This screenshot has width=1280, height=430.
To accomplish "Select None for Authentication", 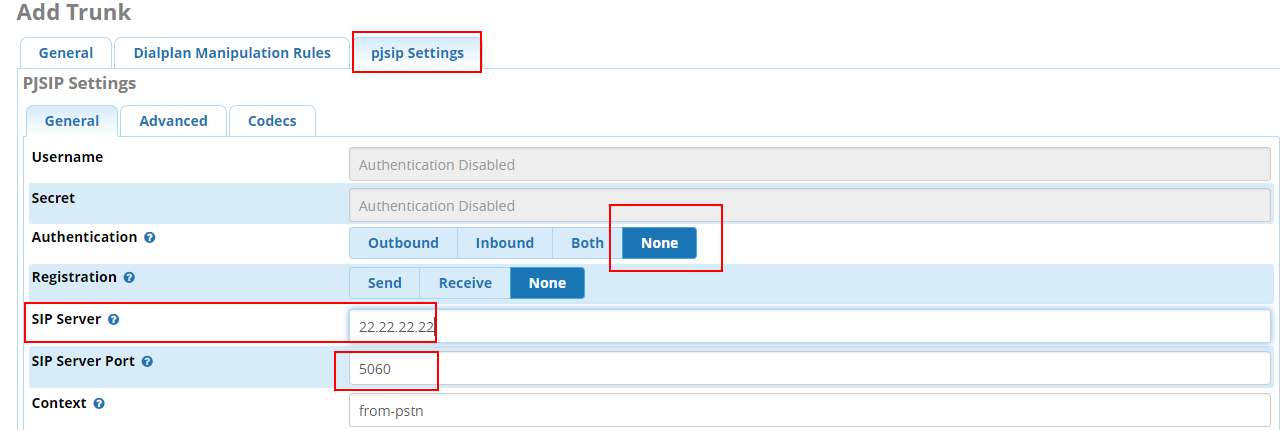I will click(x=659, y=243).
